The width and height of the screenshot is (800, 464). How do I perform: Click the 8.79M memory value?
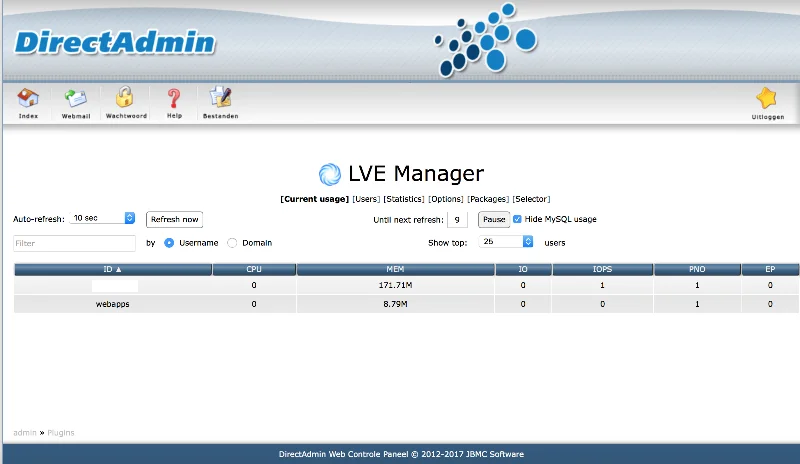pos(395,304)
